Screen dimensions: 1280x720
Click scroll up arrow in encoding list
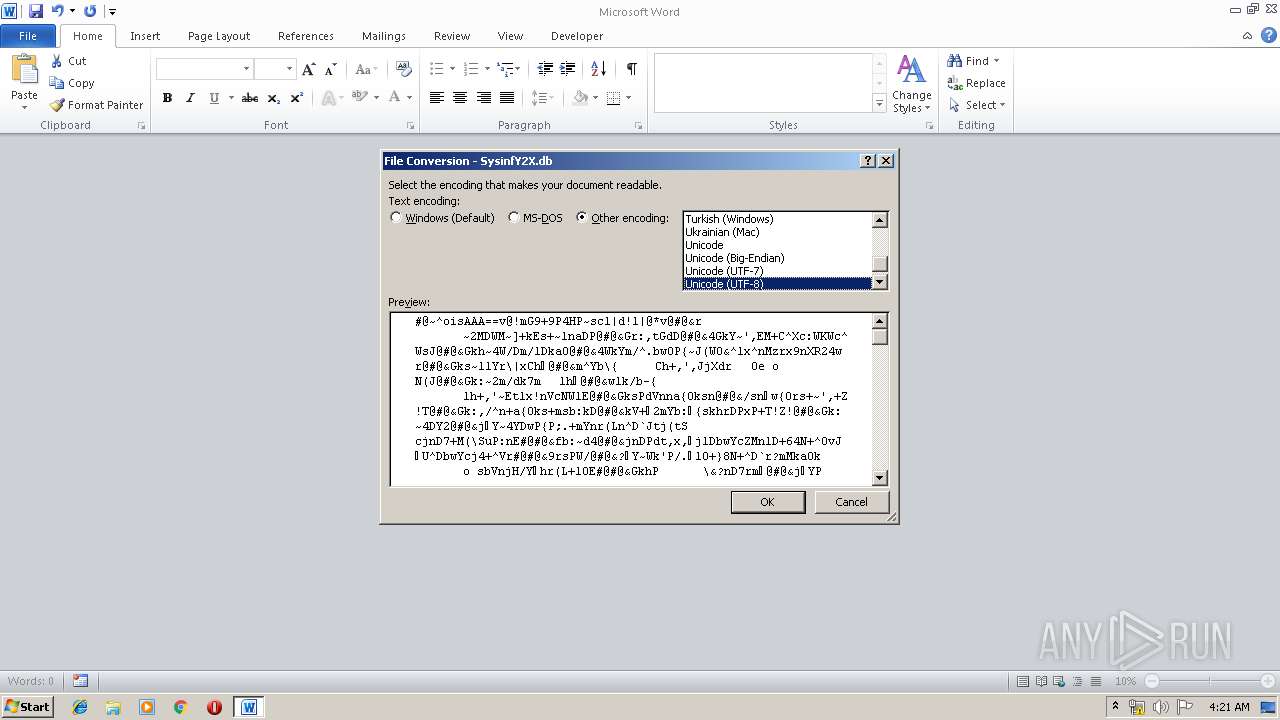click(x=880, y=220)
